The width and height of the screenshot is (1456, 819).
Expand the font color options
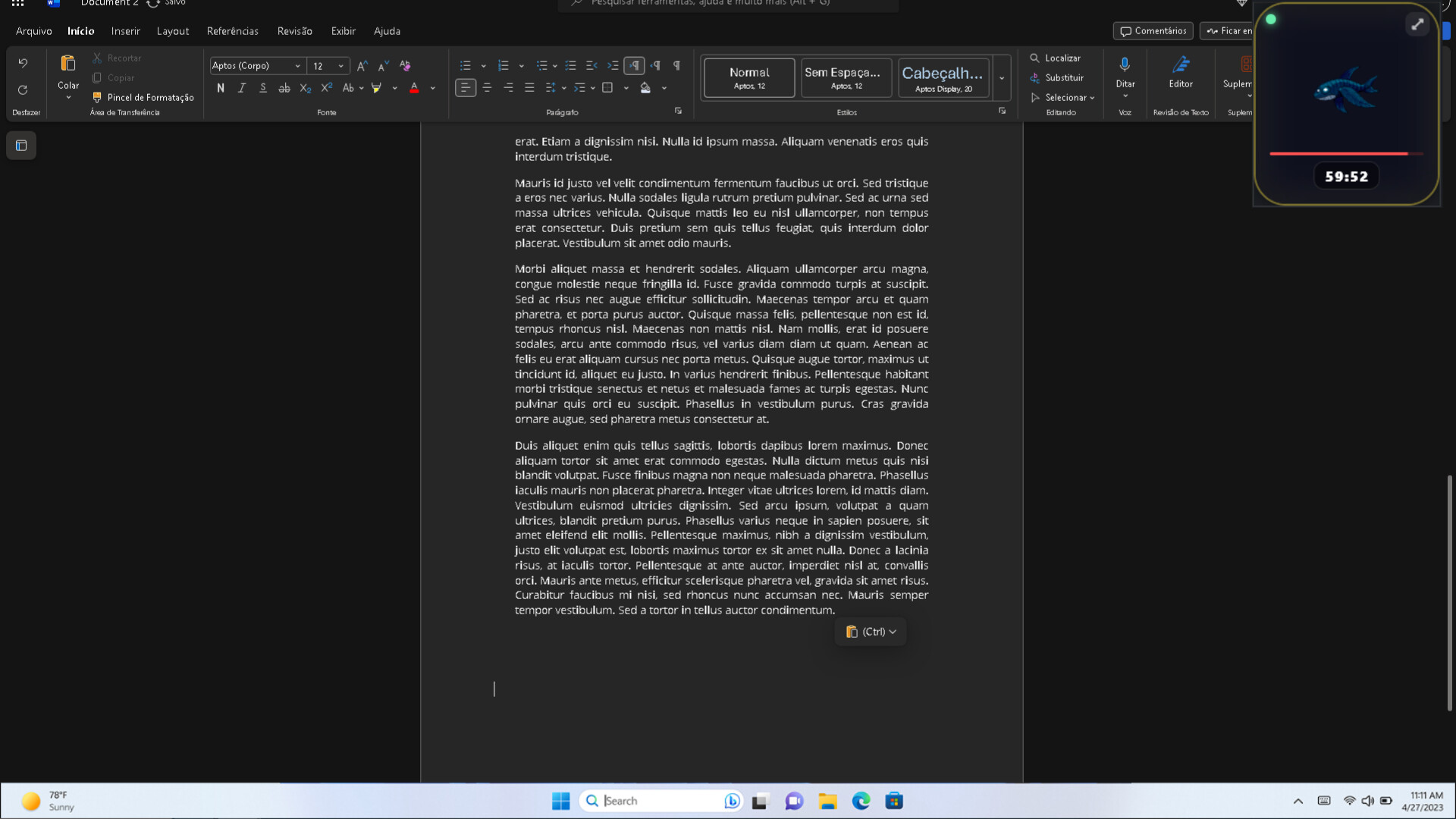(431, 88)
